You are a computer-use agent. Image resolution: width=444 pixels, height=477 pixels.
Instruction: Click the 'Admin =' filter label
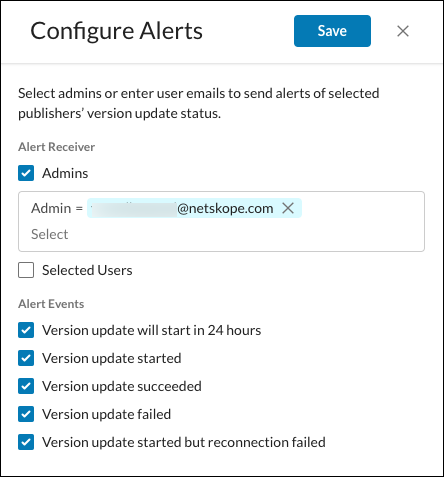pyautogui.click(x=57, y=208)
